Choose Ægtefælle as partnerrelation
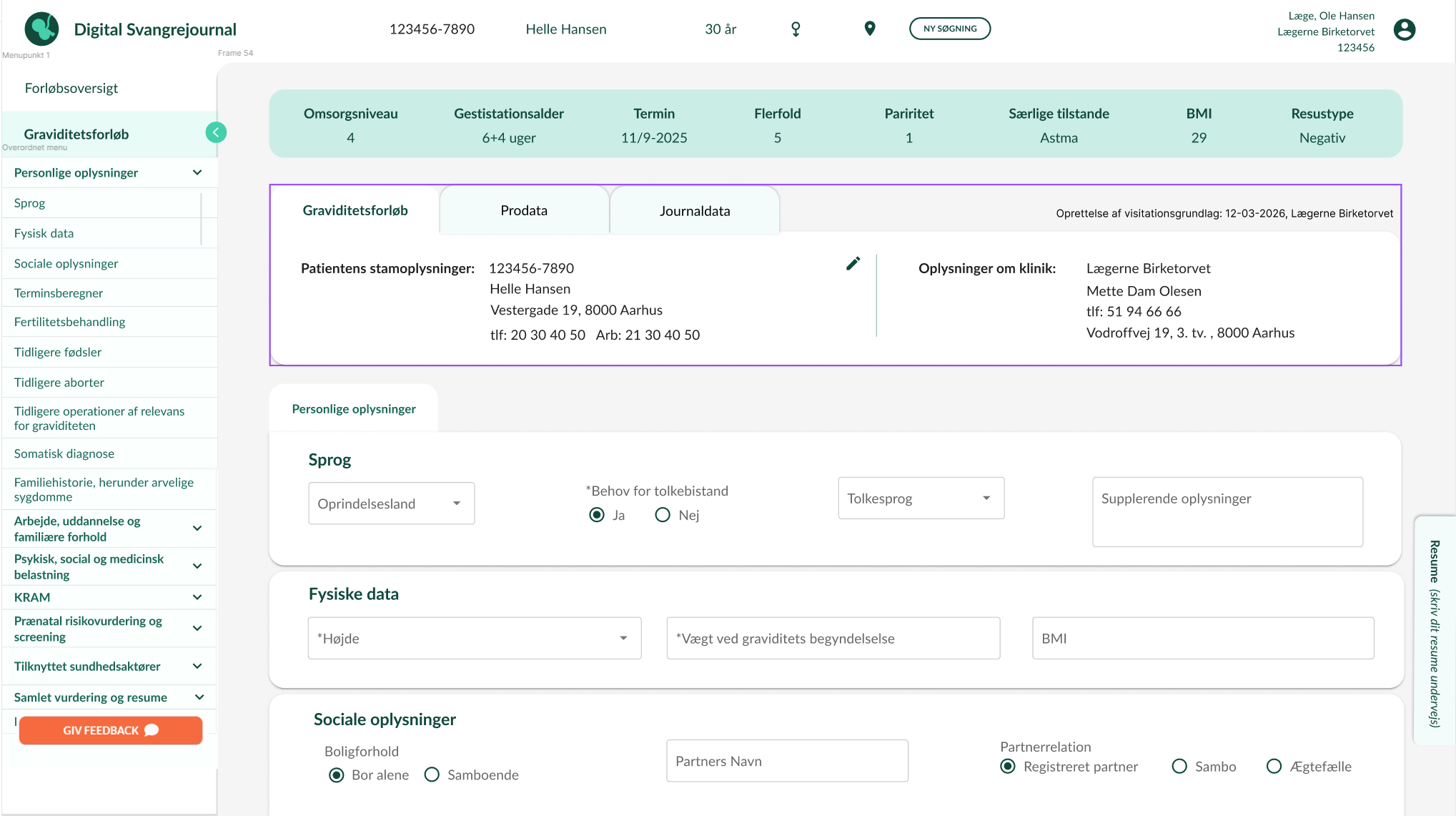This screenshot has width=1456, height=816. coord(1274,767)
